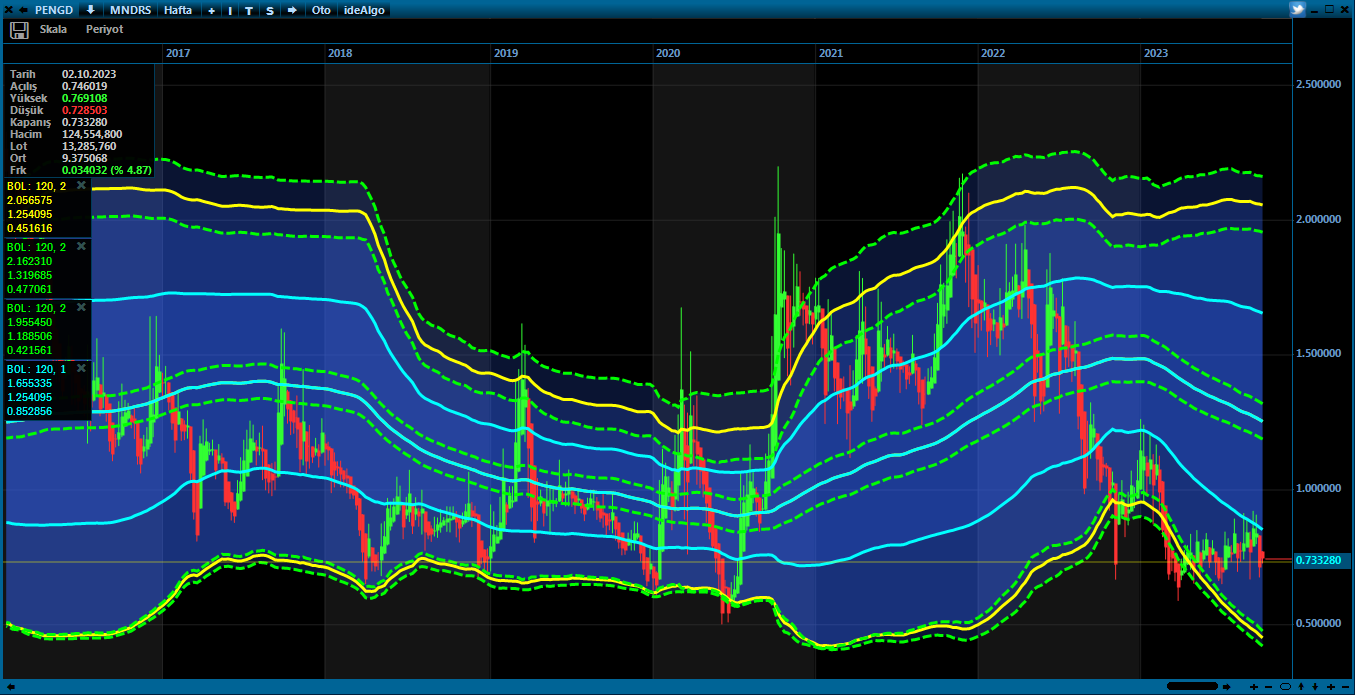The width and height of the screenshot is (1355, 695).
Task: Close the second BOL 120, 2 indicator
Action: click(82, 246)
